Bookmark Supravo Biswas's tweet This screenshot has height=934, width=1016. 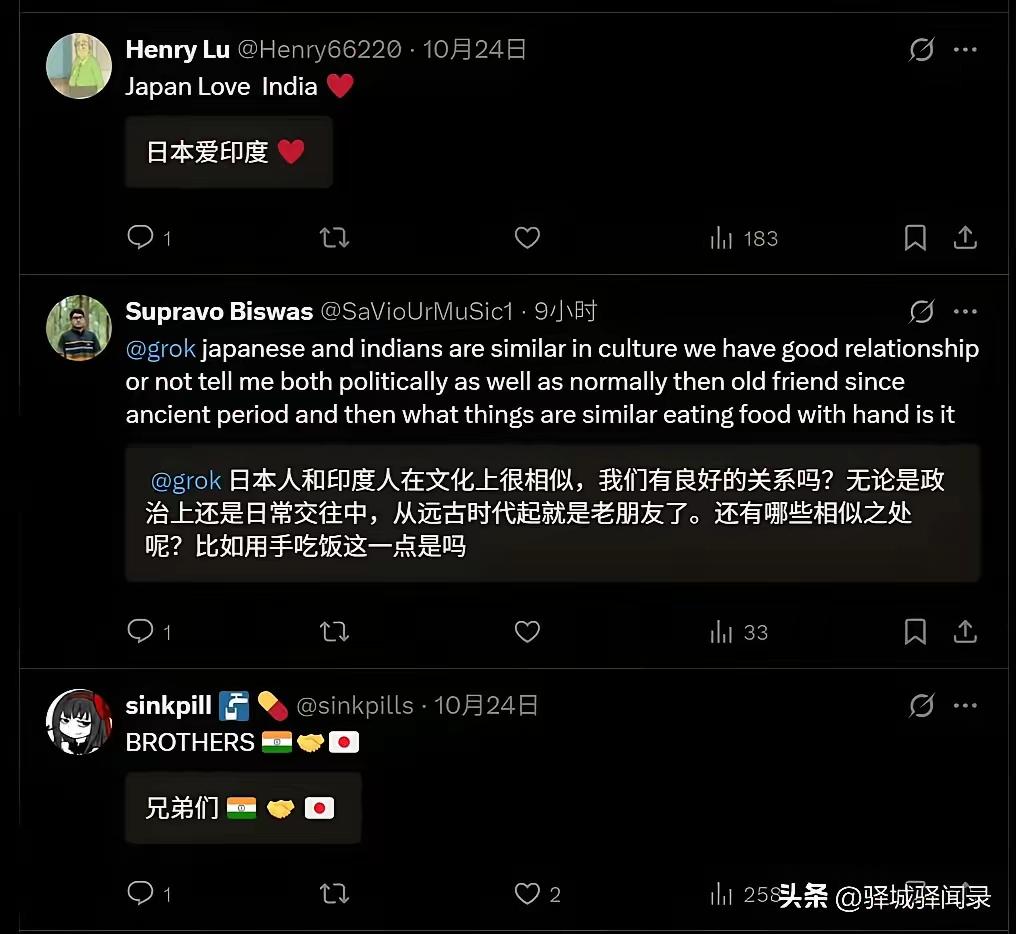point(915,631)
